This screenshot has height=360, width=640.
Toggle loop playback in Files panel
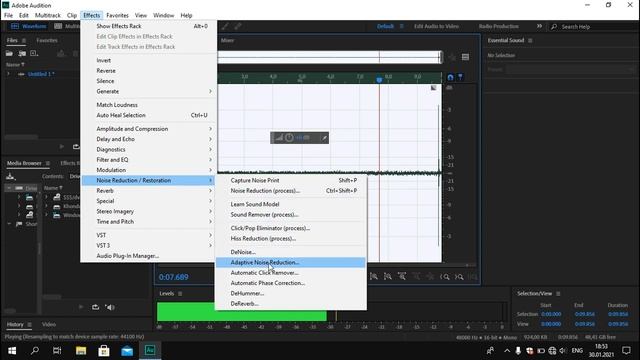76,147
